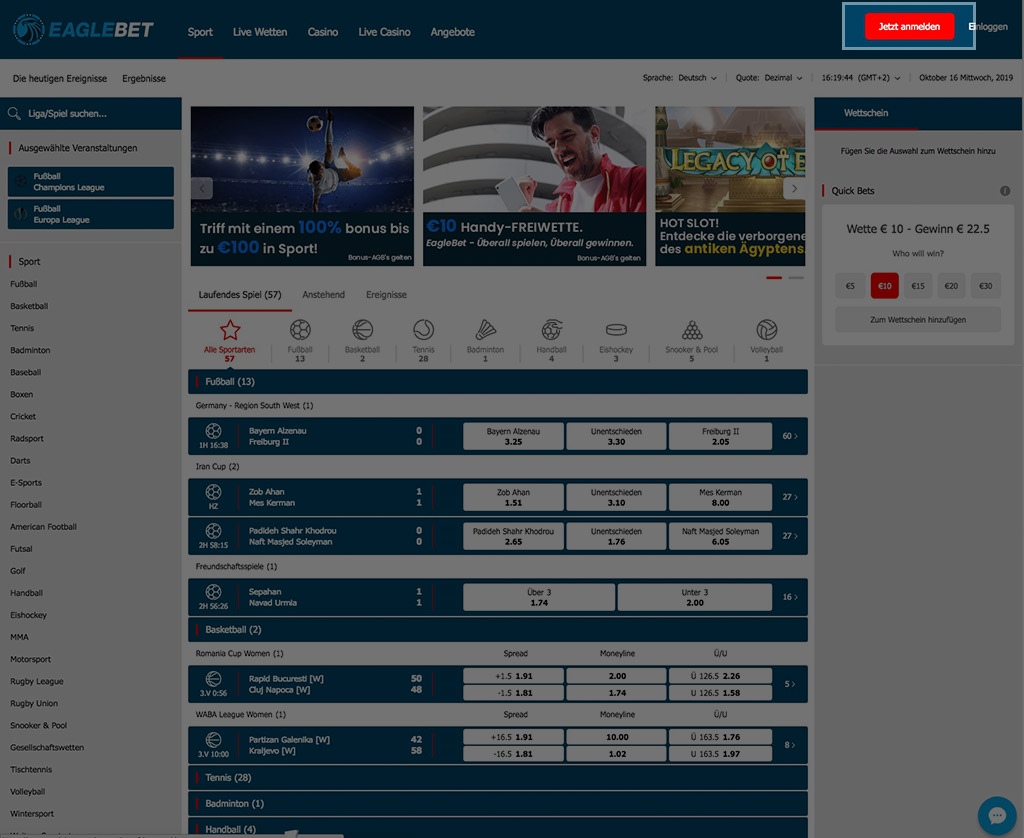Filter live games by Snooker & Pool icon

692,330
